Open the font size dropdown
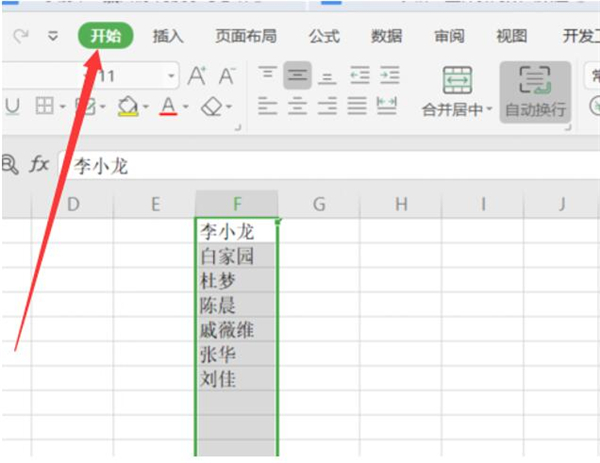 (x=172, y=76)
